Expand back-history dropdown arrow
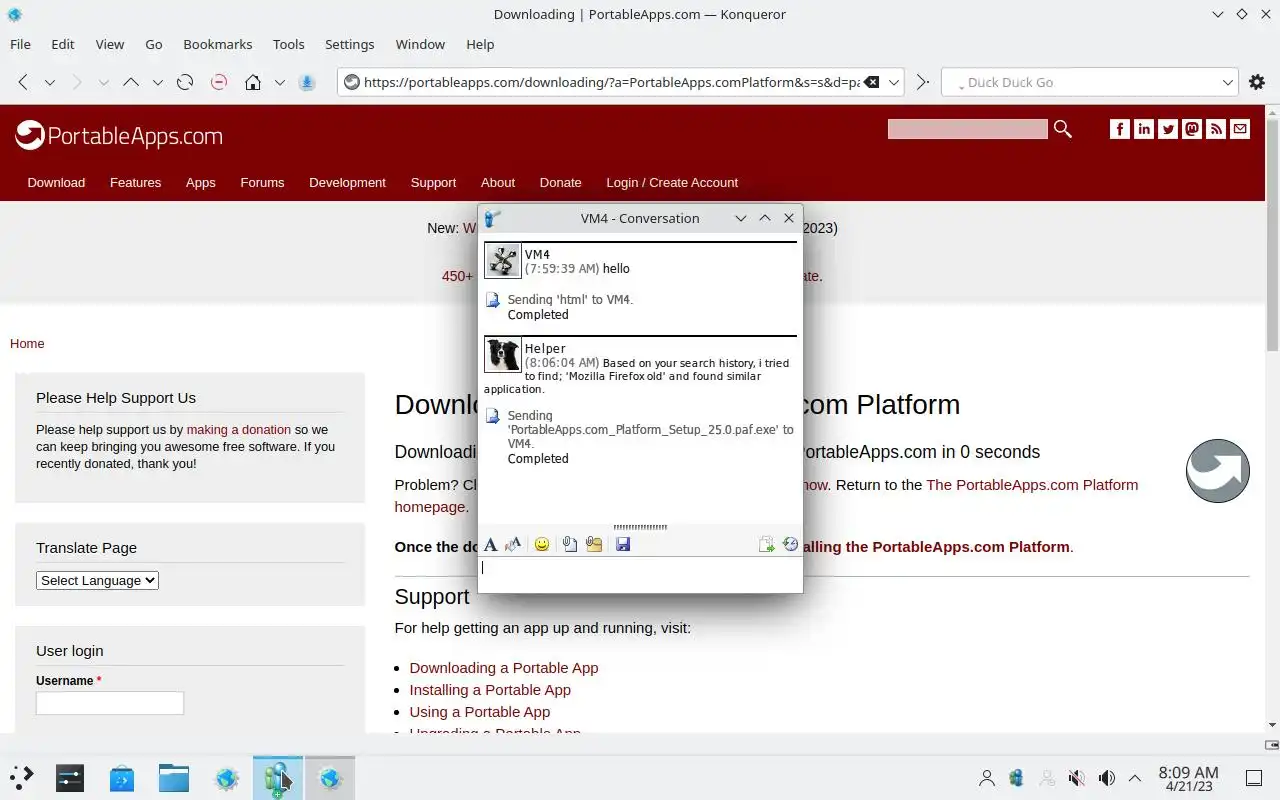1280x800 pixels. 49,83
